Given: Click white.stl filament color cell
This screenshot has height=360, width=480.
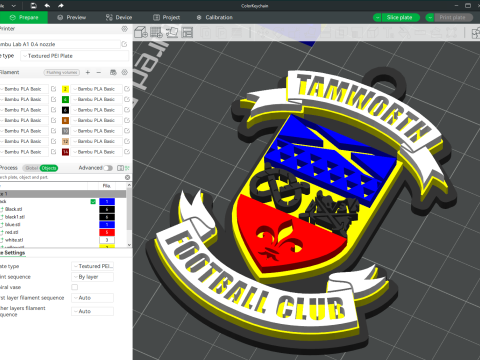Looking at the screenshot, I should tap(107, 240).
